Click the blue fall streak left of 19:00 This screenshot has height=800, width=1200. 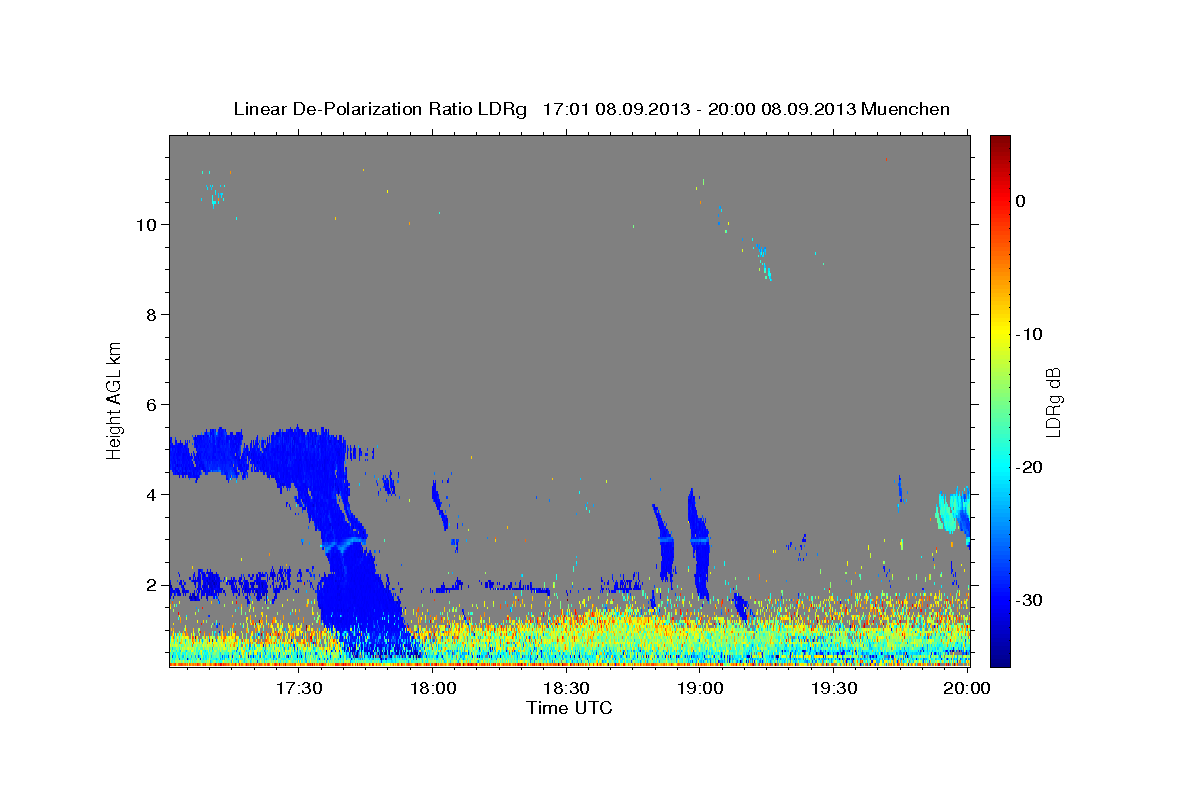point(663,542)
